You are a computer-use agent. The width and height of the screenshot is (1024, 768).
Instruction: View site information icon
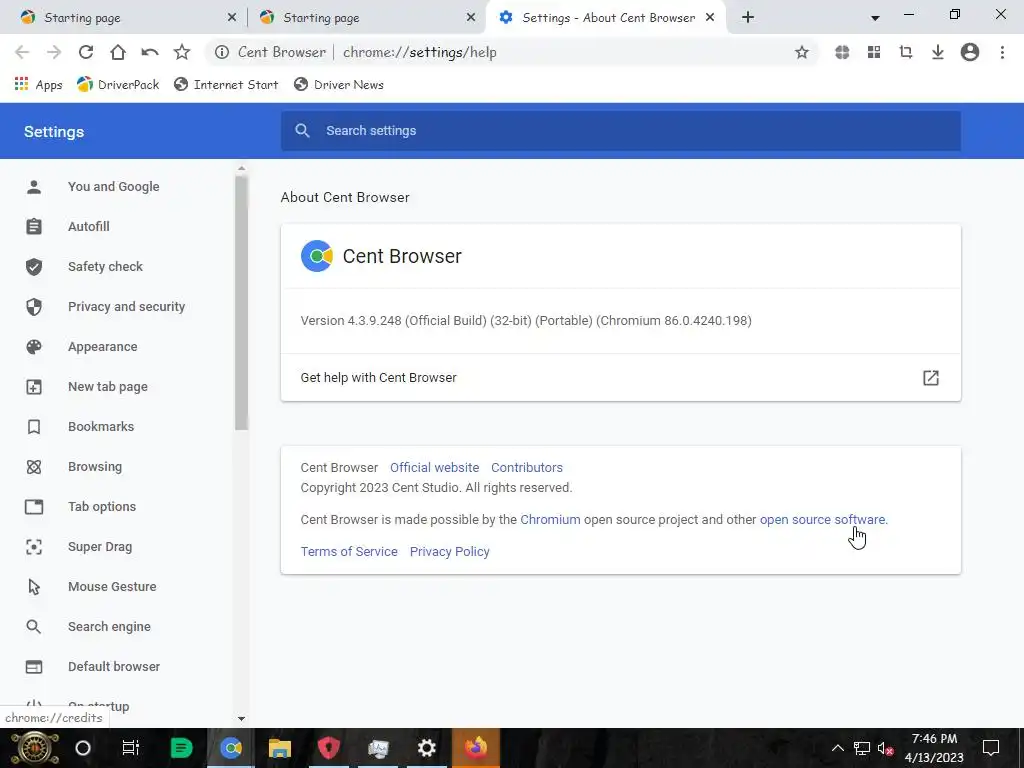point(222,52)
